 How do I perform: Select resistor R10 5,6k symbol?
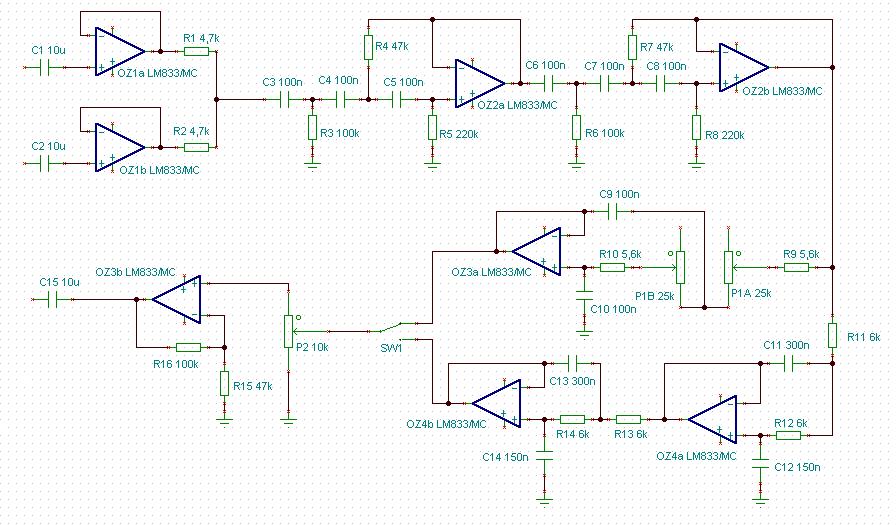tap(613, 267)
